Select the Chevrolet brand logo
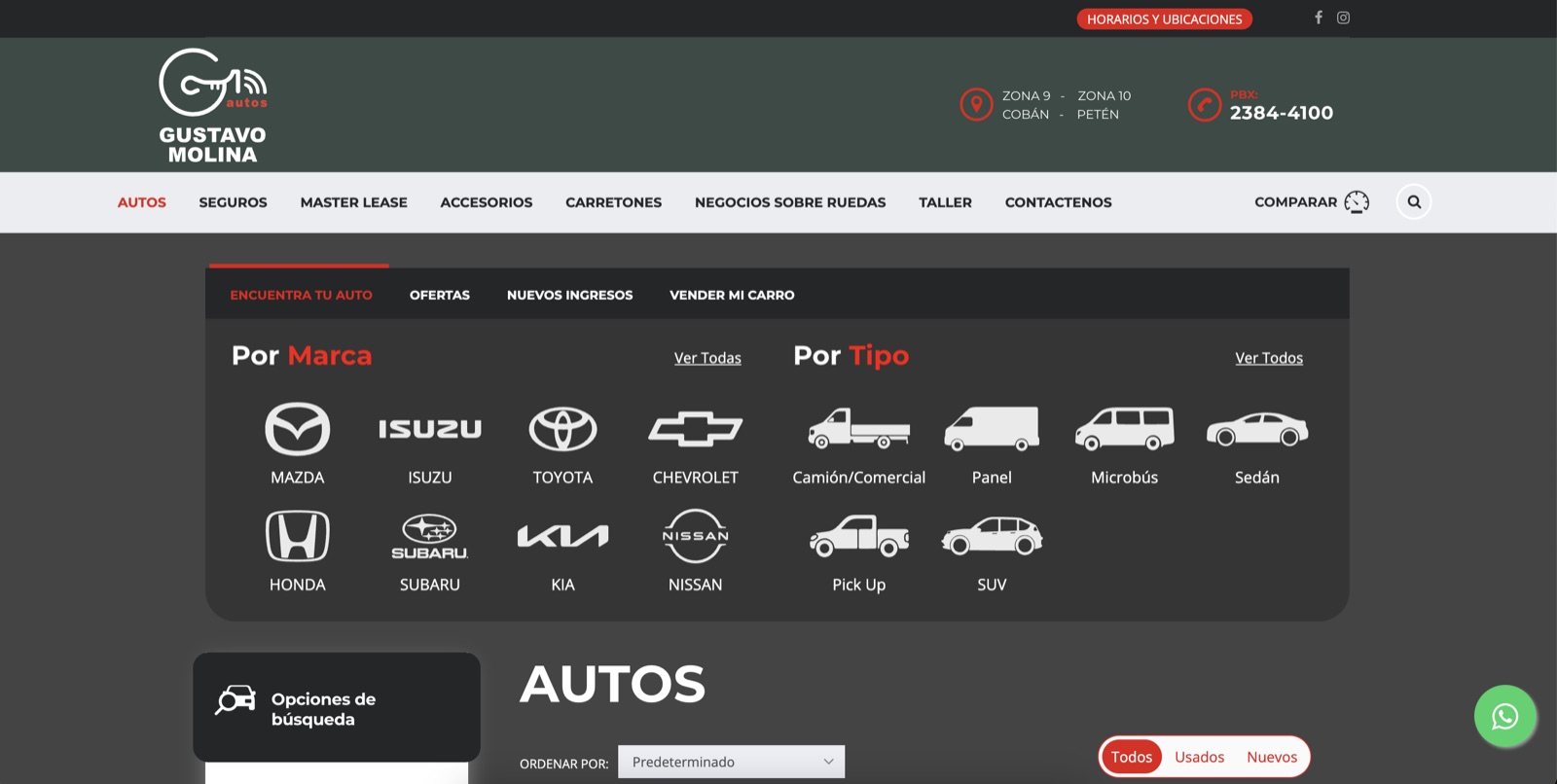This screenshot has height=784, width=1557. coord(696,429)
